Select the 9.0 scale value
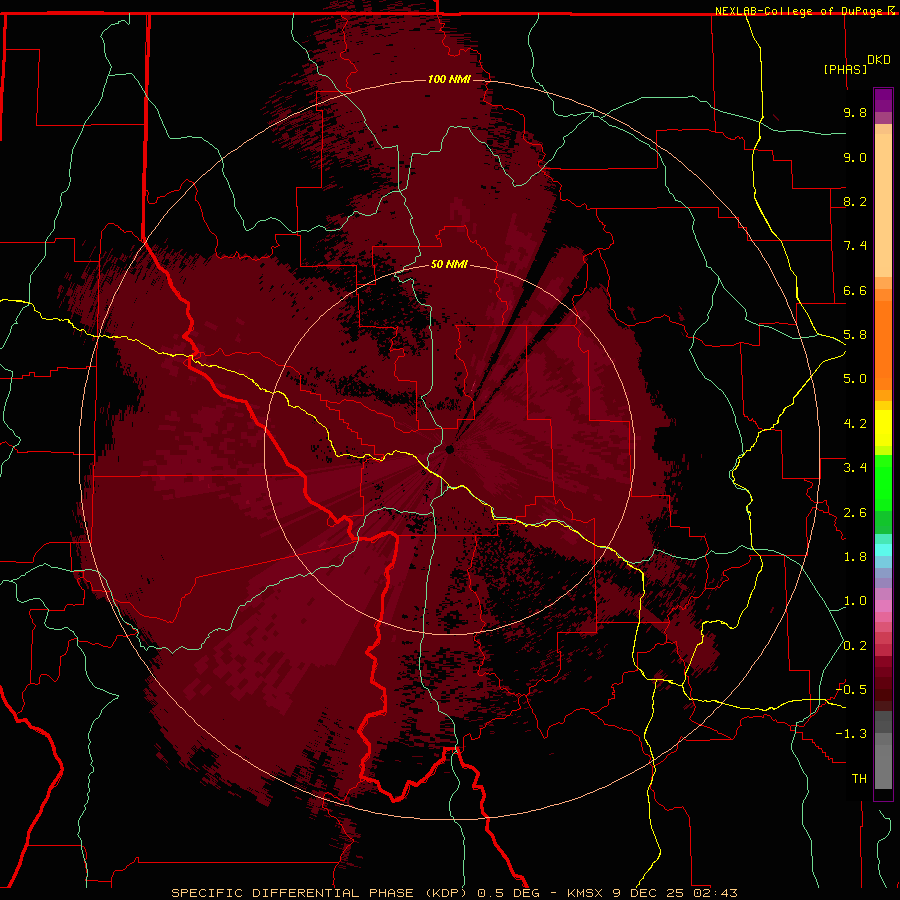Image resolution: width=900 pixels, height=900 pixels. [x=855, y=157]
